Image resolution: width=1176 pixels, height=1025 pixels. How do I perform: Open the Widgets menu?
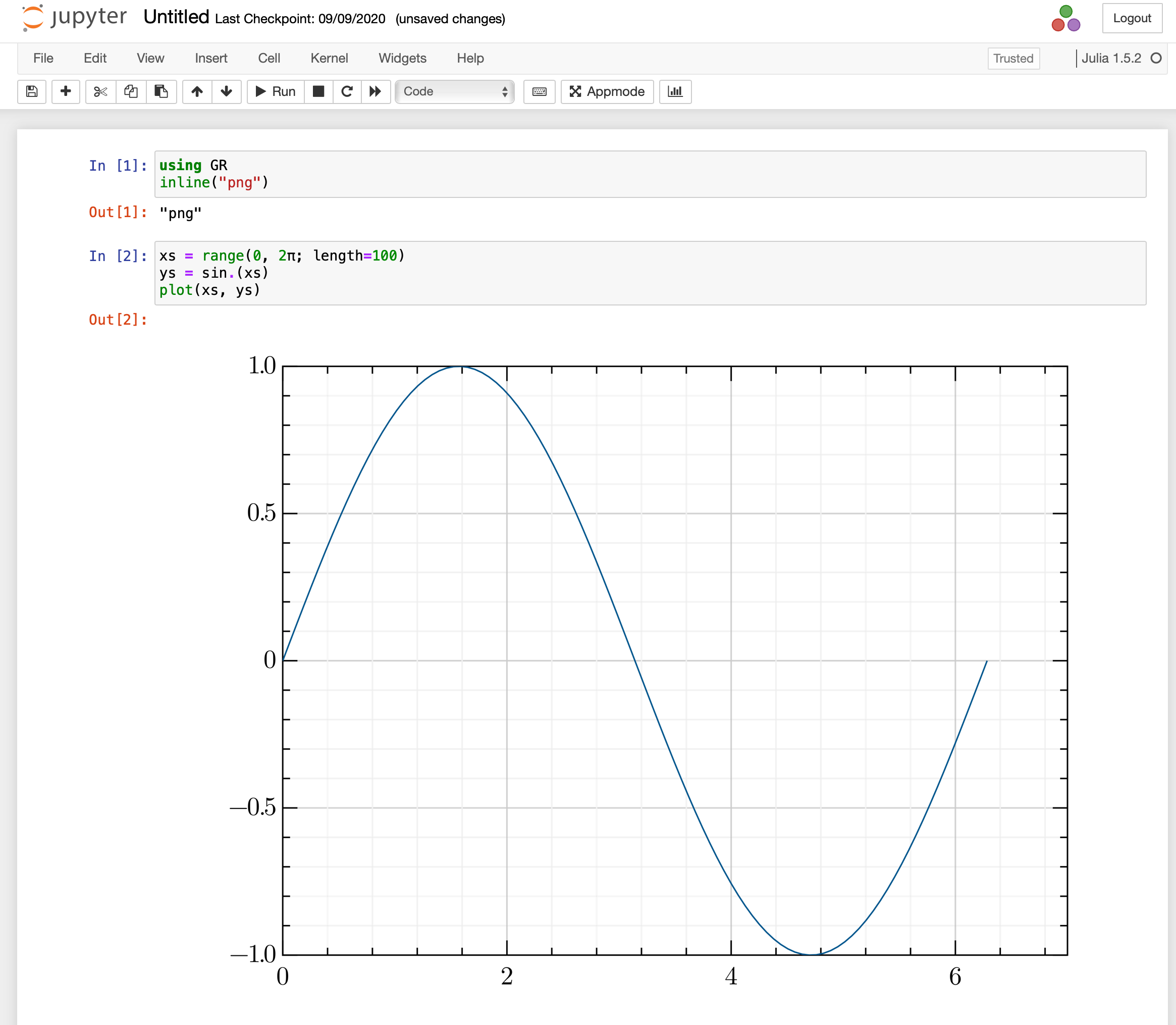(402, 59)
